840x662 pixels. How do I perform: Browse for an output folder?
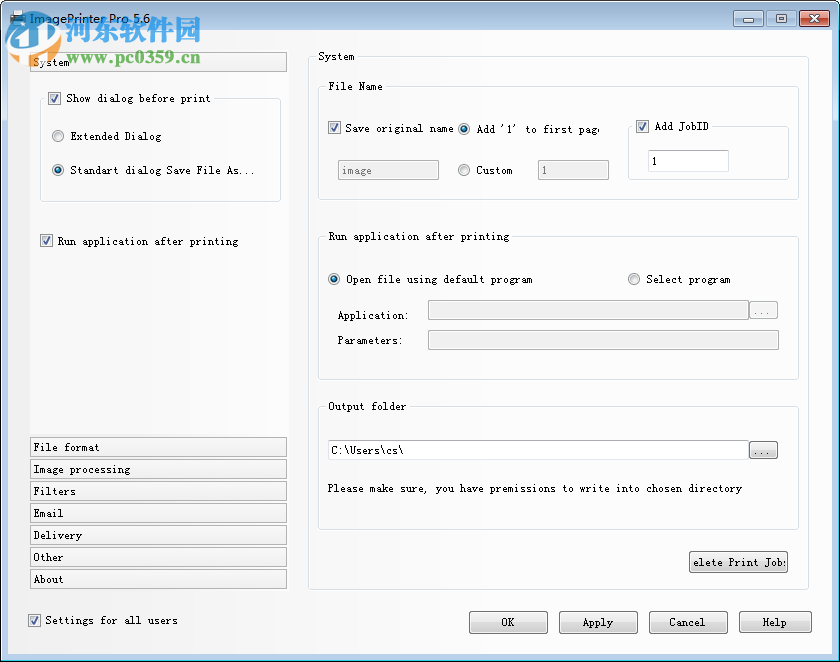(x=763, y=450)
